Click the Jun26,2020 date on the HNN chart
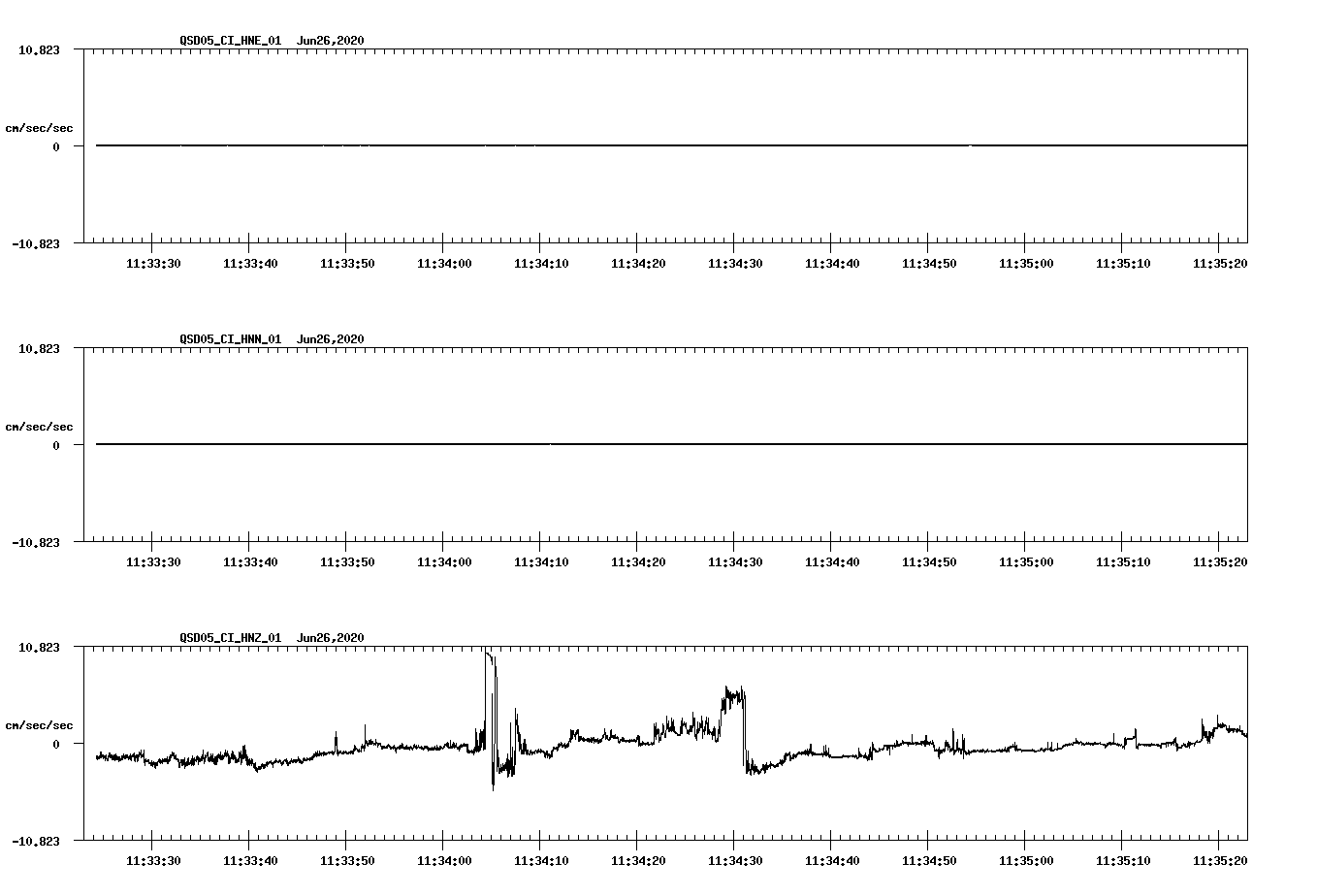This screenshot has height=896, width=1317. point(331,339)
